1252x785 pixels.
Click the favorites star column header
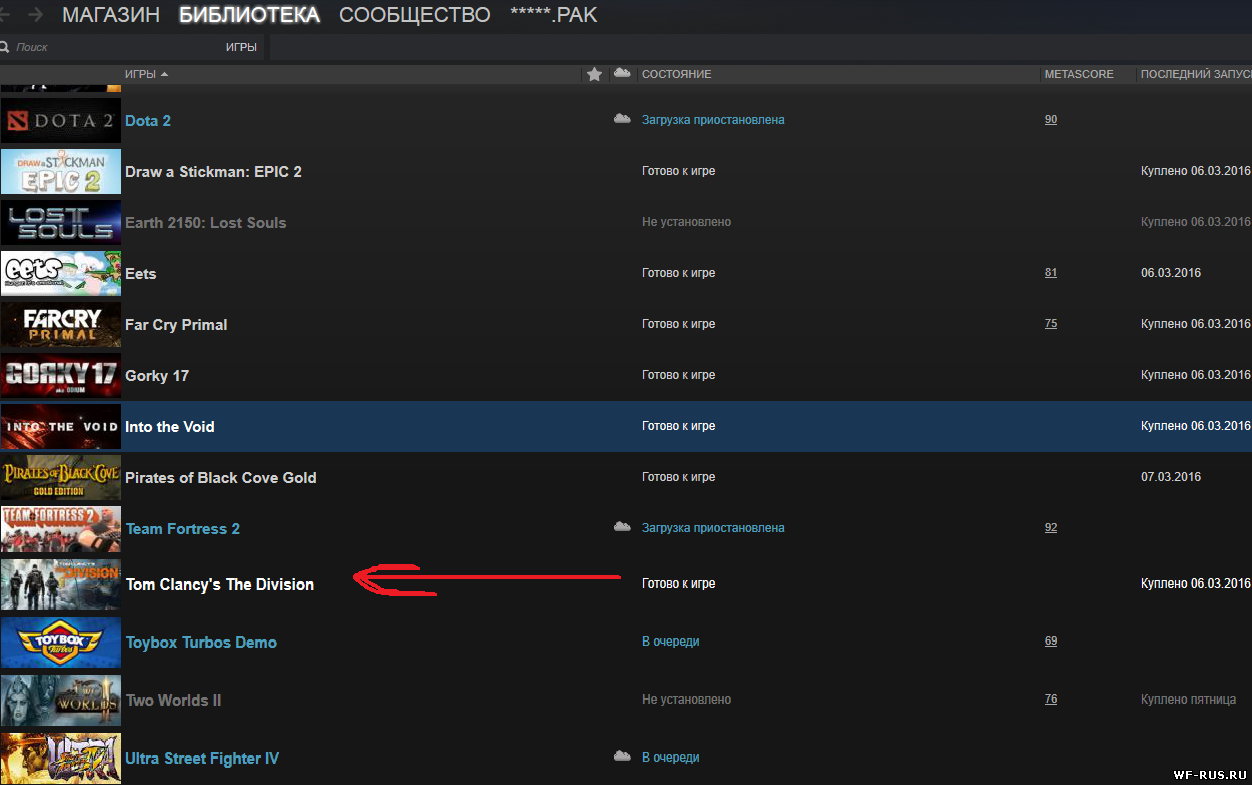coord(594,74)
